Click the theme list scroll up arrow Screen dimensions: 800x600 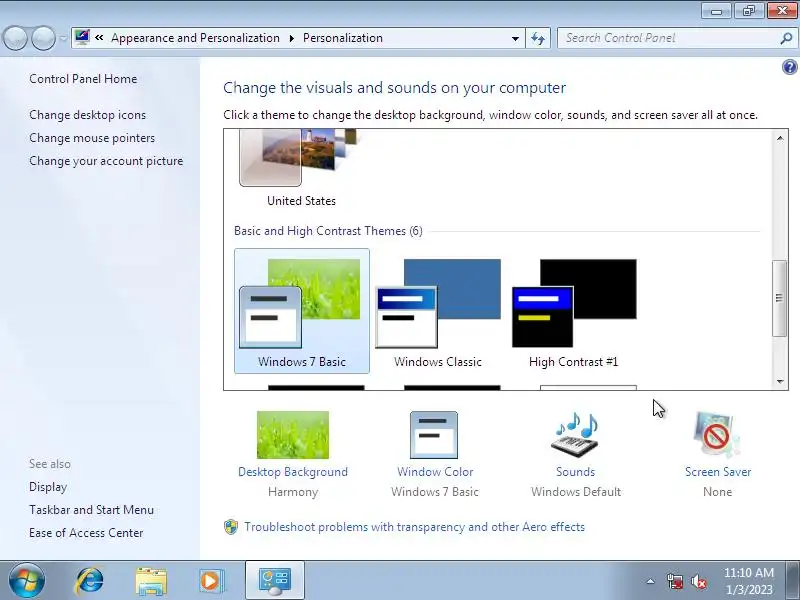pos(780,138)
